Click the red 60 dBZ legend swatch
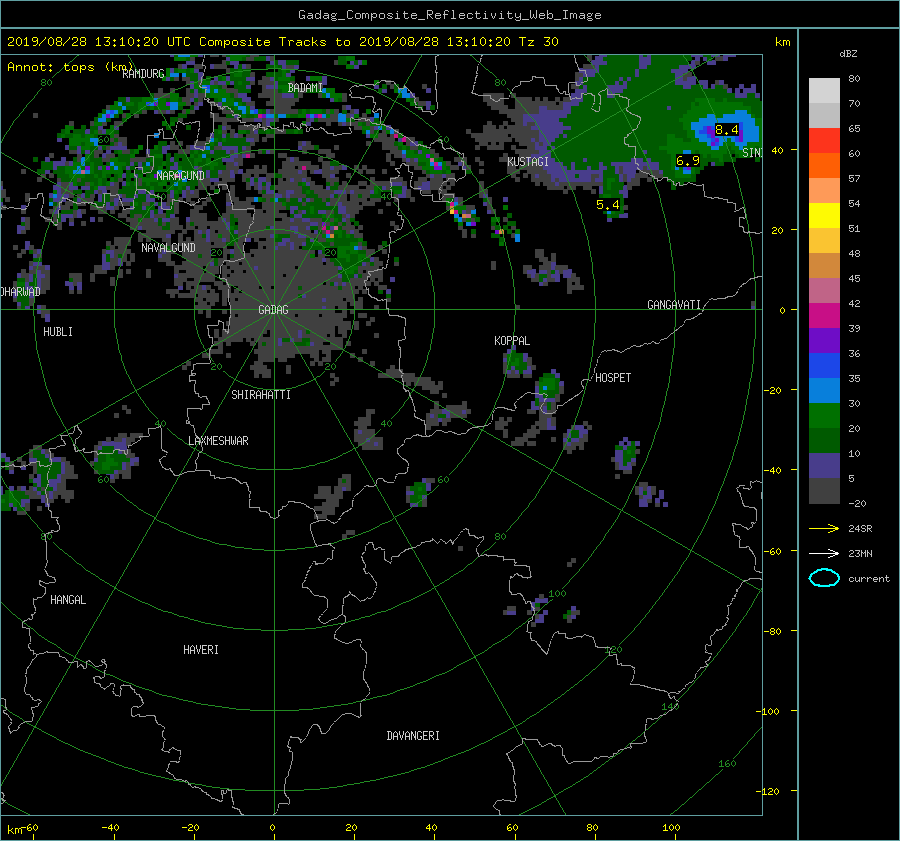Screen dimensions: 900x841 coord(824,141)
